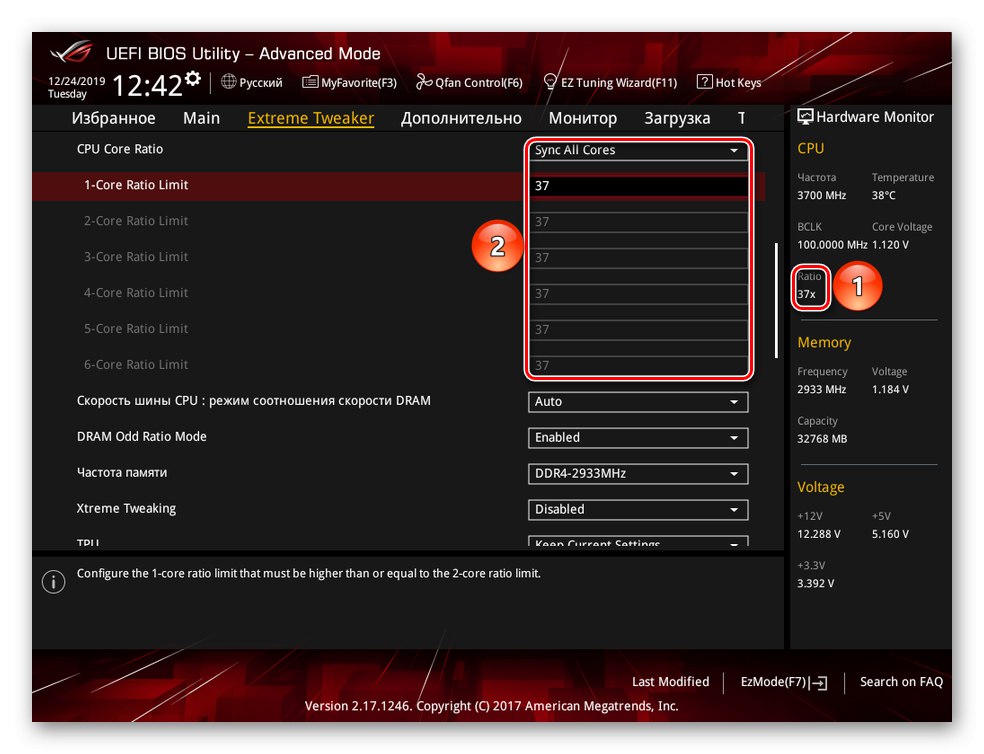Click the ROG logo icon

71,53
